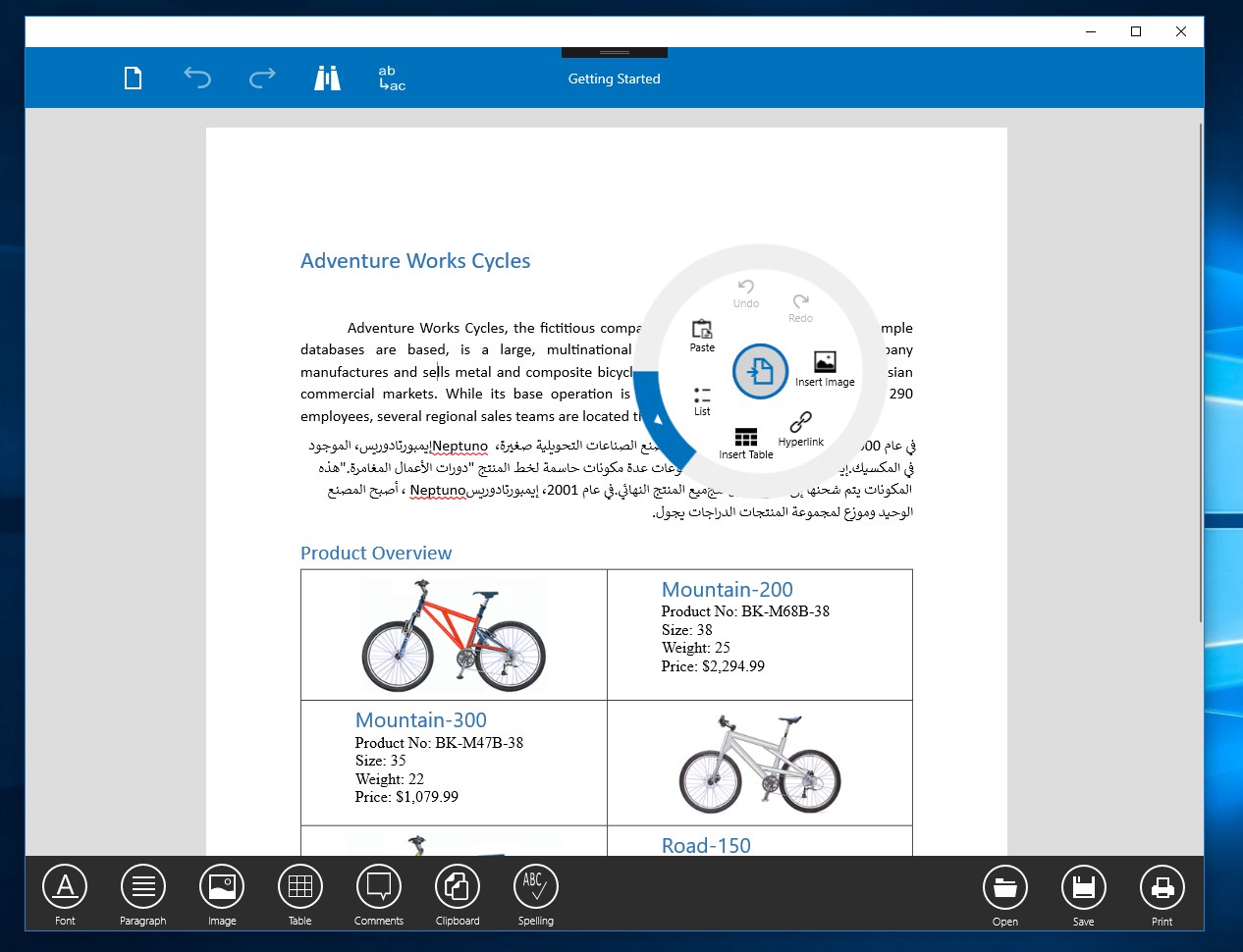1243x952 pixels.
Task: Select Paste in the radial menu
Action: [x=702, y=336]
